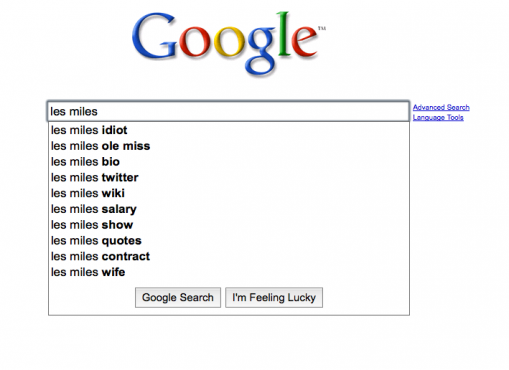Open the Advanced Search link
Image resolution: width=509 pixels, height=370 pixels.
(441, 107)
